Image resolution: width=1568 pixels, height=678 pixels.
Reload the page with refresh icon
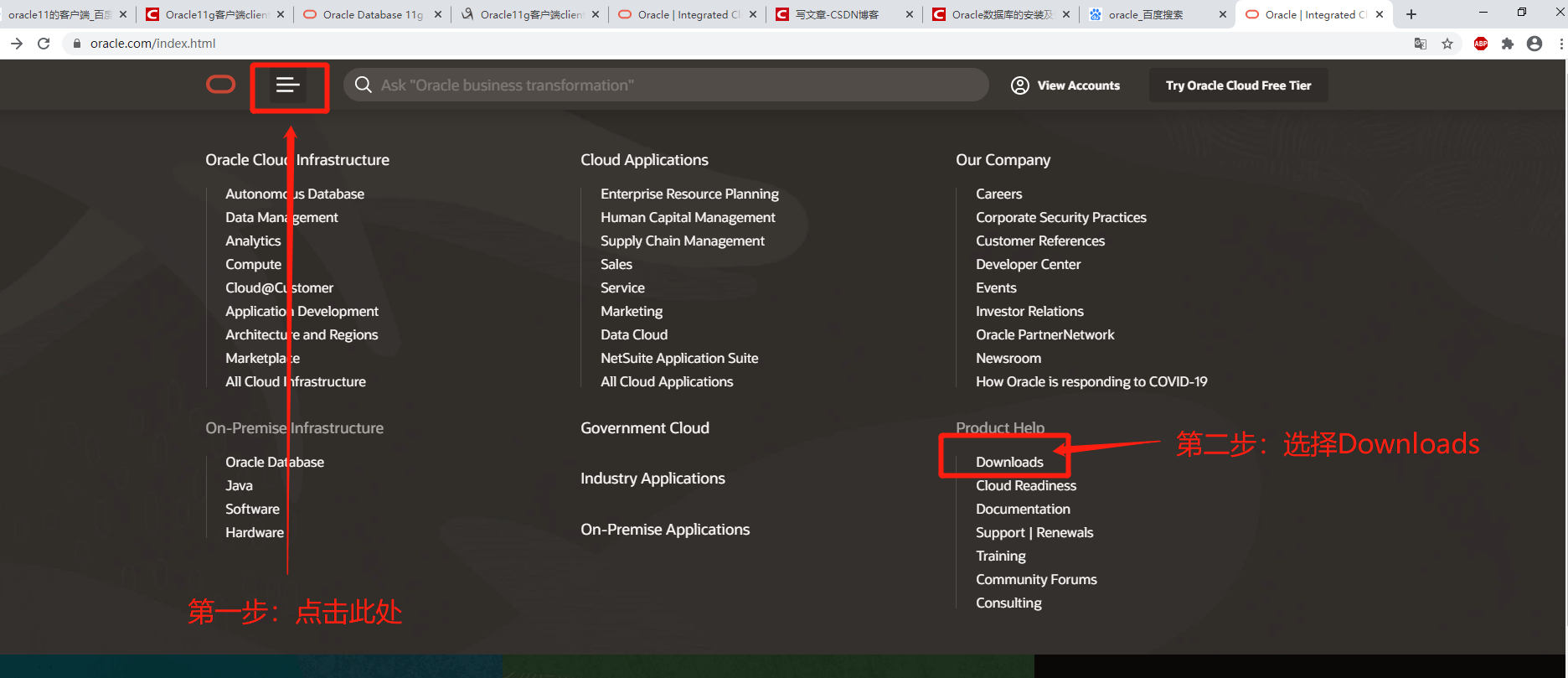tap(44, 44)
